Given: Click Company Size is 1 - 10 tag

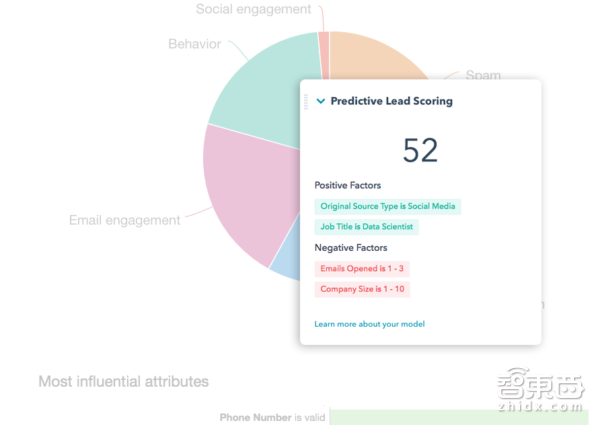Looking at the screenshot, I should 361,289.
